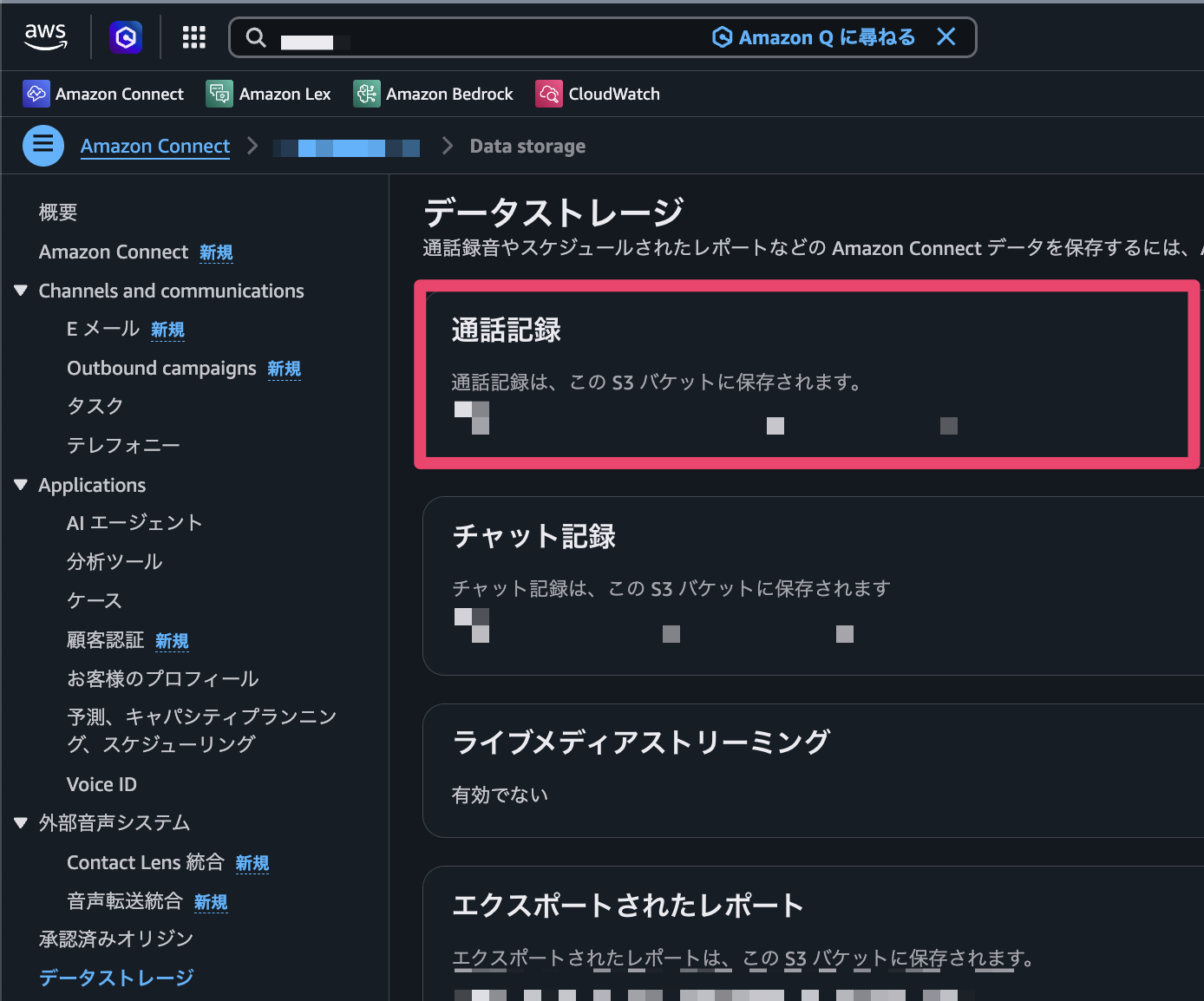Clear the search with the X button
This screenshot has height=1001, width=1204.
click(x=946, y=37)
